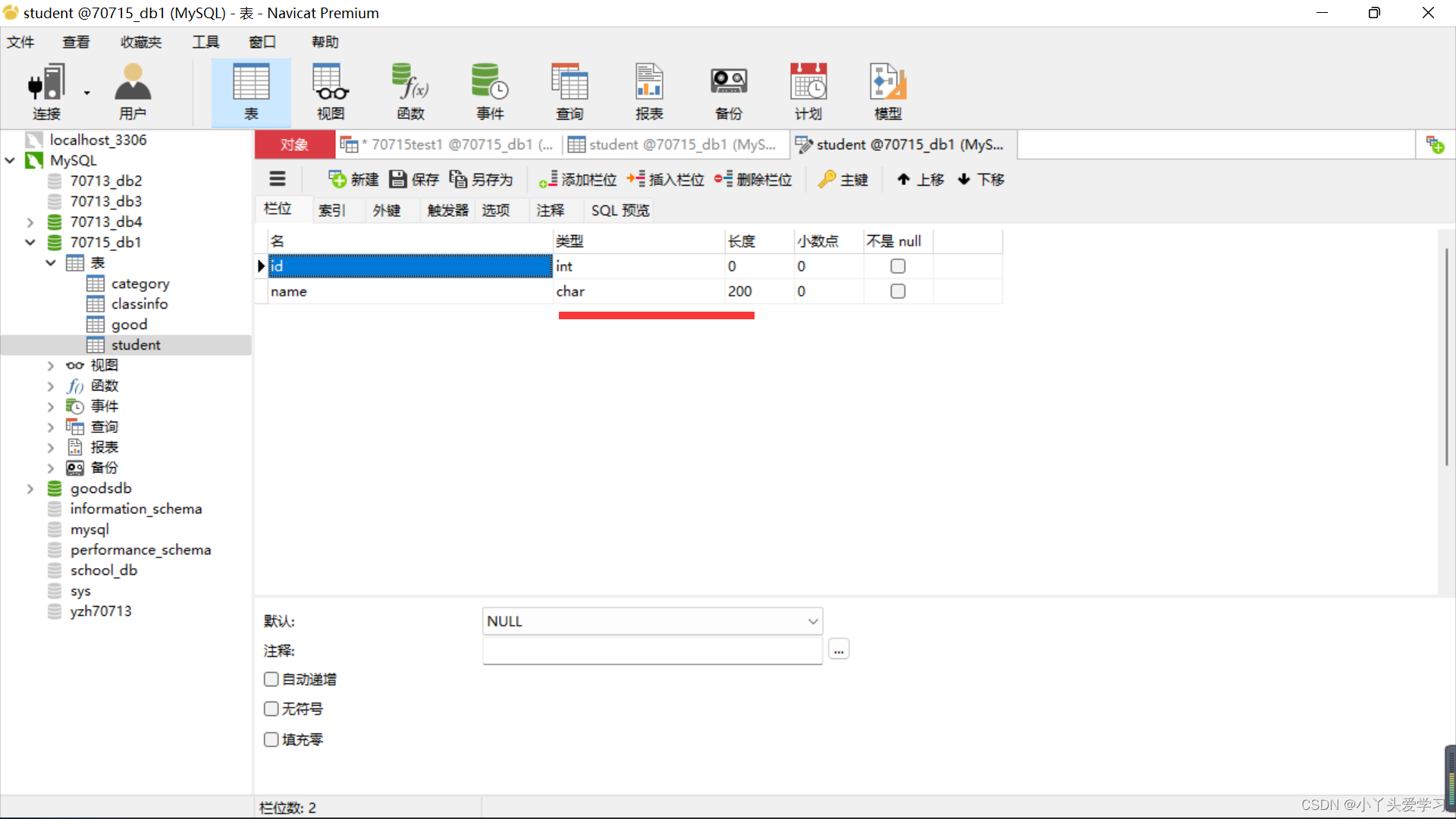Switch to the 索引 tab
The width and height of the screenshot is (1456, 819).
pyautogui.click(x=331, y=210)
